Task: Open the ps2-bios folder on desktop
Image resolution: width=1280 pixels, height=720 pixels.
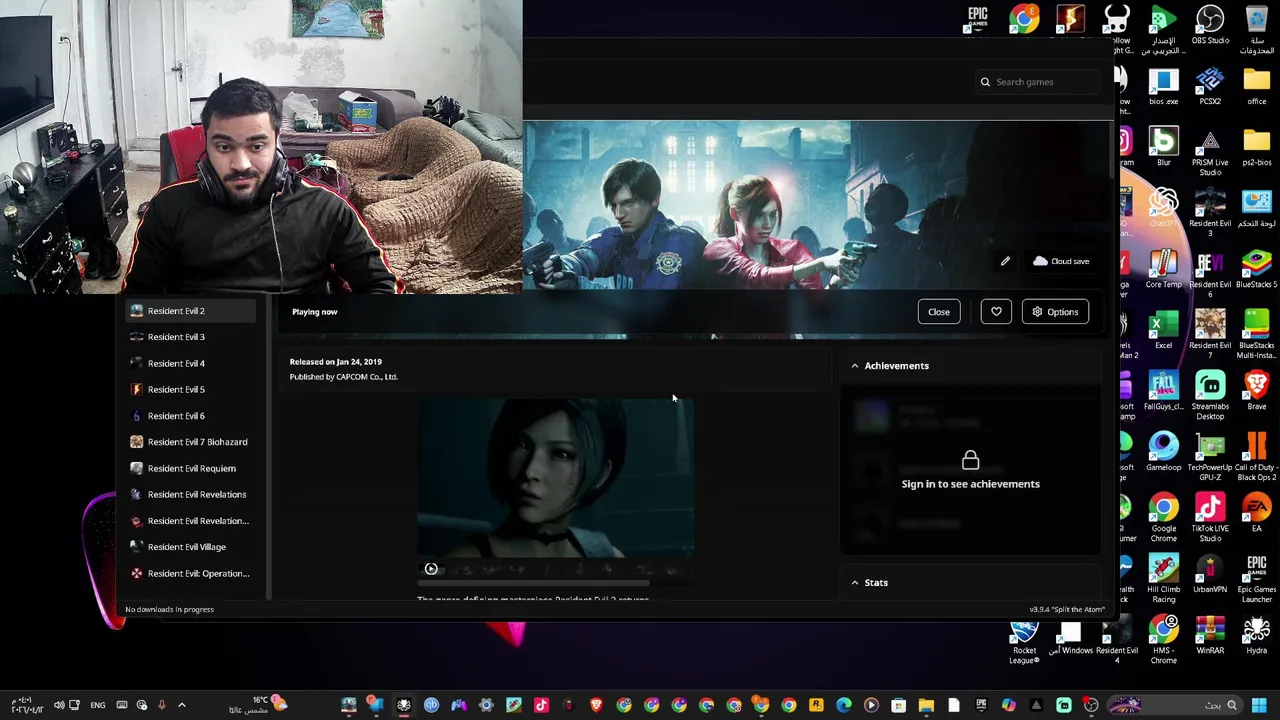Action: pos(1257,148)
